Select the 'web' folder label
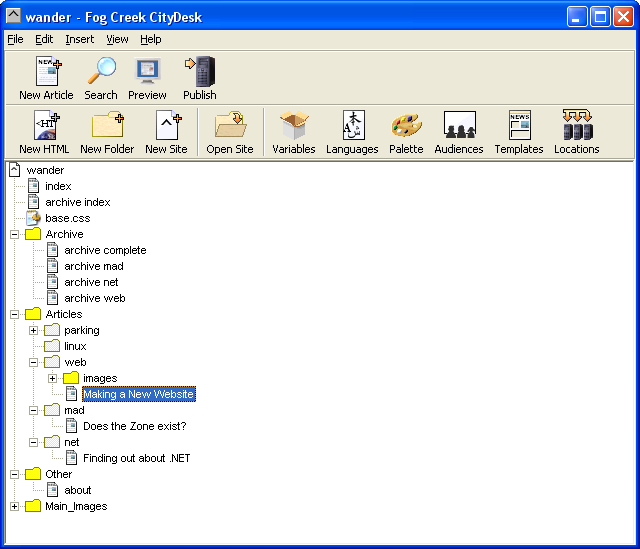Image resolution: width=640 pixels, height=549 pixels. [x=76, y=362]
